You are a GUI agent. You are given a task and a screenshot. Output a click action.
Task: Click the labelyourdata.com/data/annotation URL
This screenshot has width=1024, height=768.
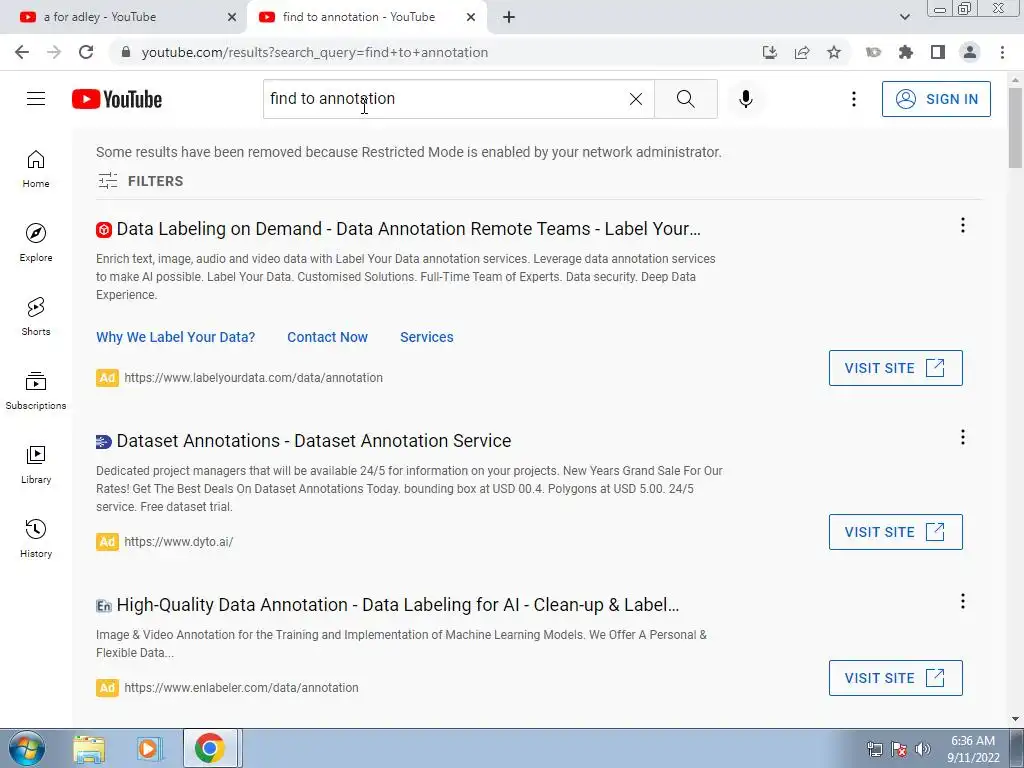(x=253, y=377)
